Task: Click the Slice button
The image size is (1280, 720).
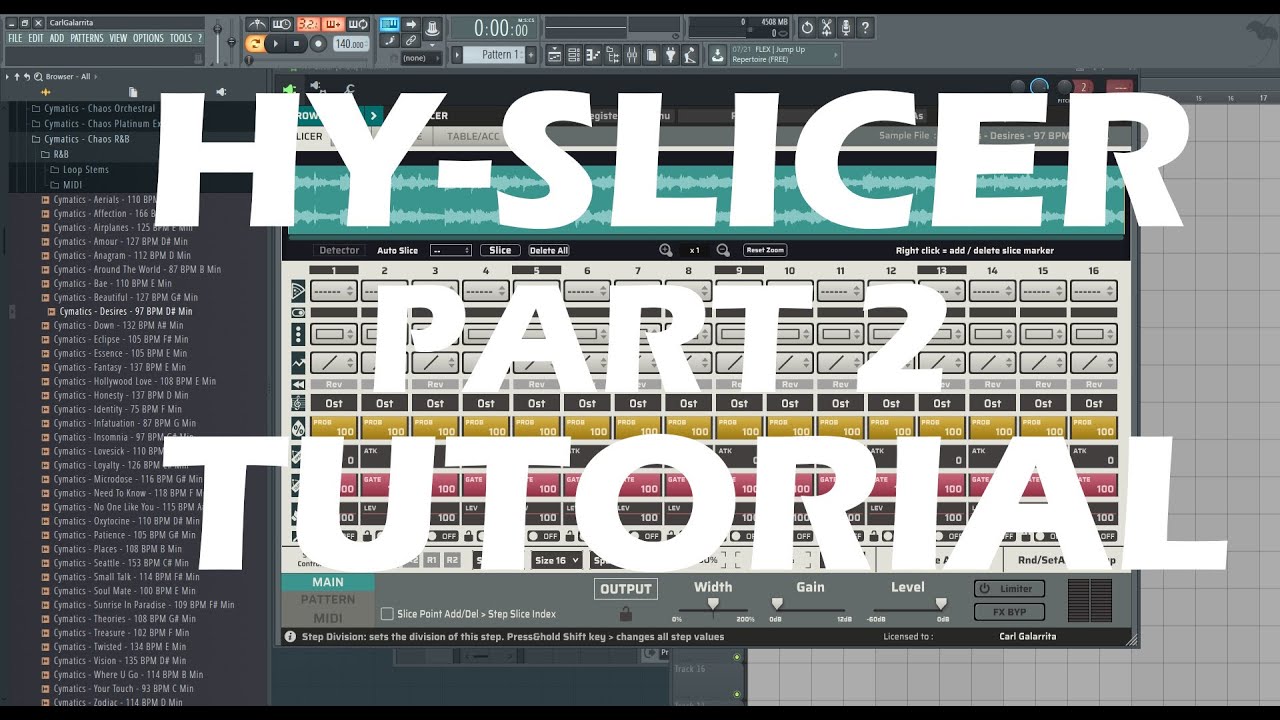Action: pyautogui.click(x=500, y=250)
